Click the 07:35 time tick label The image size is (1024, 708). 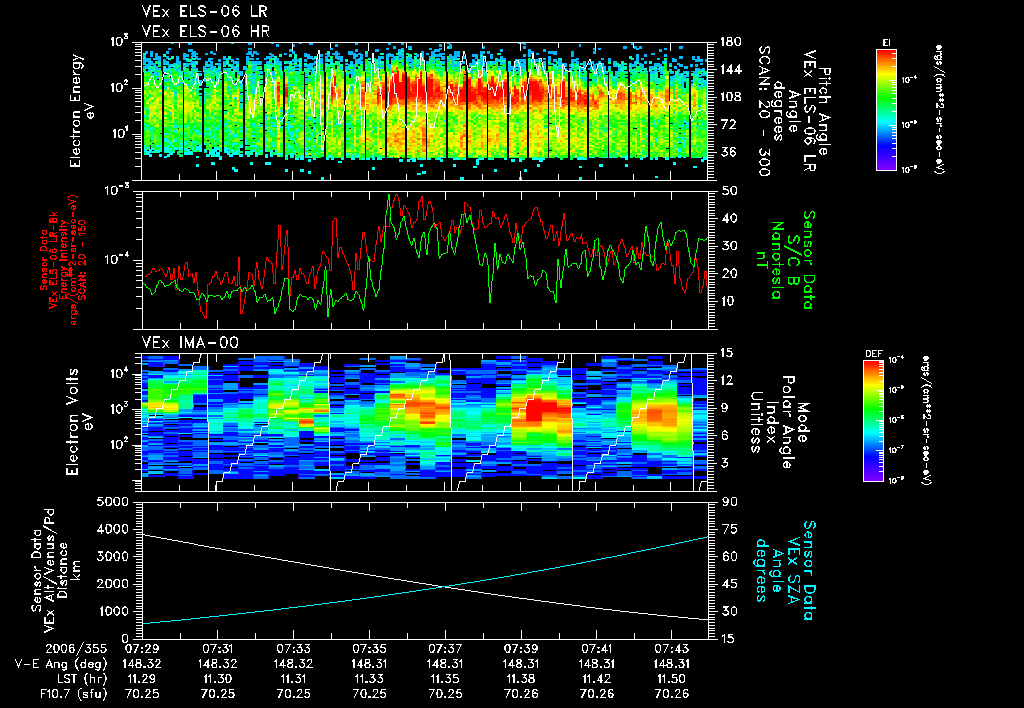[369, 649]
